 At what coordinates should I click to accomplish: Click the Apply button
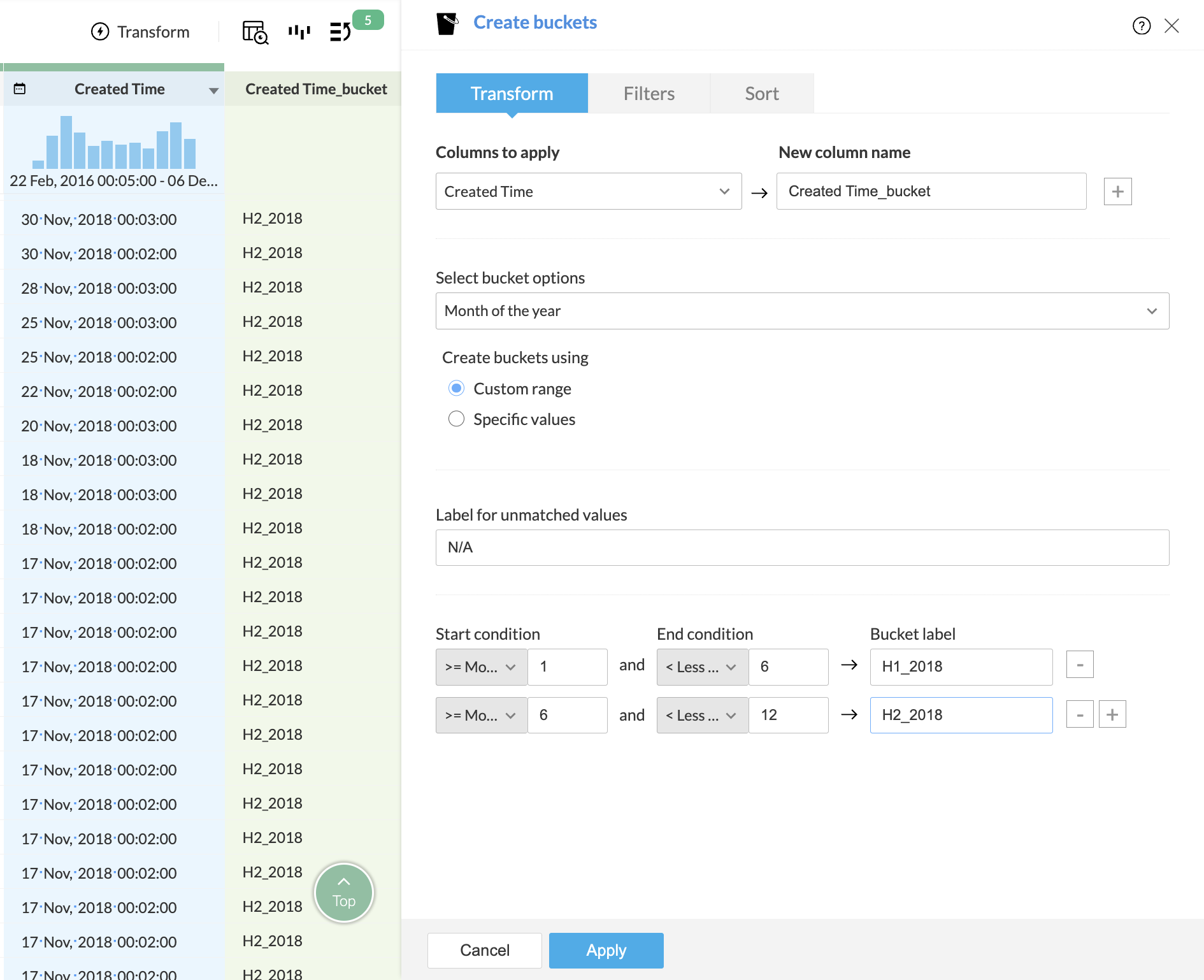[x=606, y=951]
